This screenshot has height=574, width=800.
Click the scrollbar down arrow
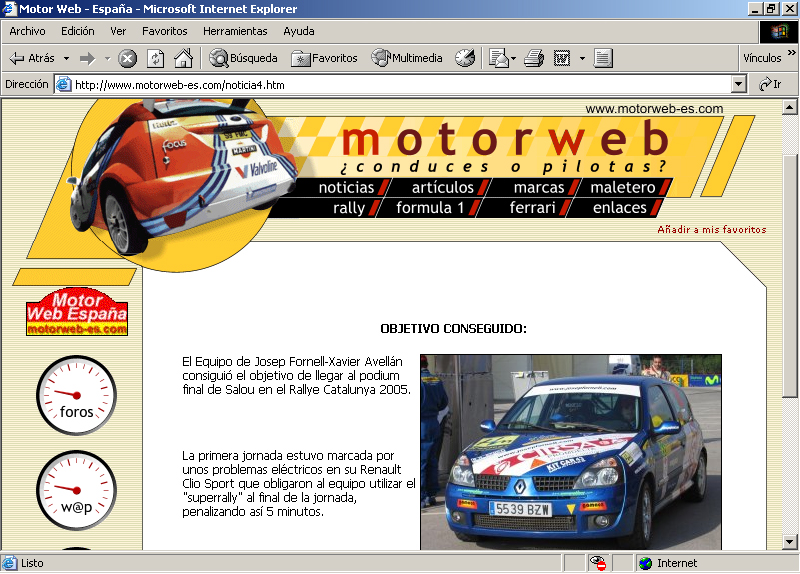coord(790,542)
